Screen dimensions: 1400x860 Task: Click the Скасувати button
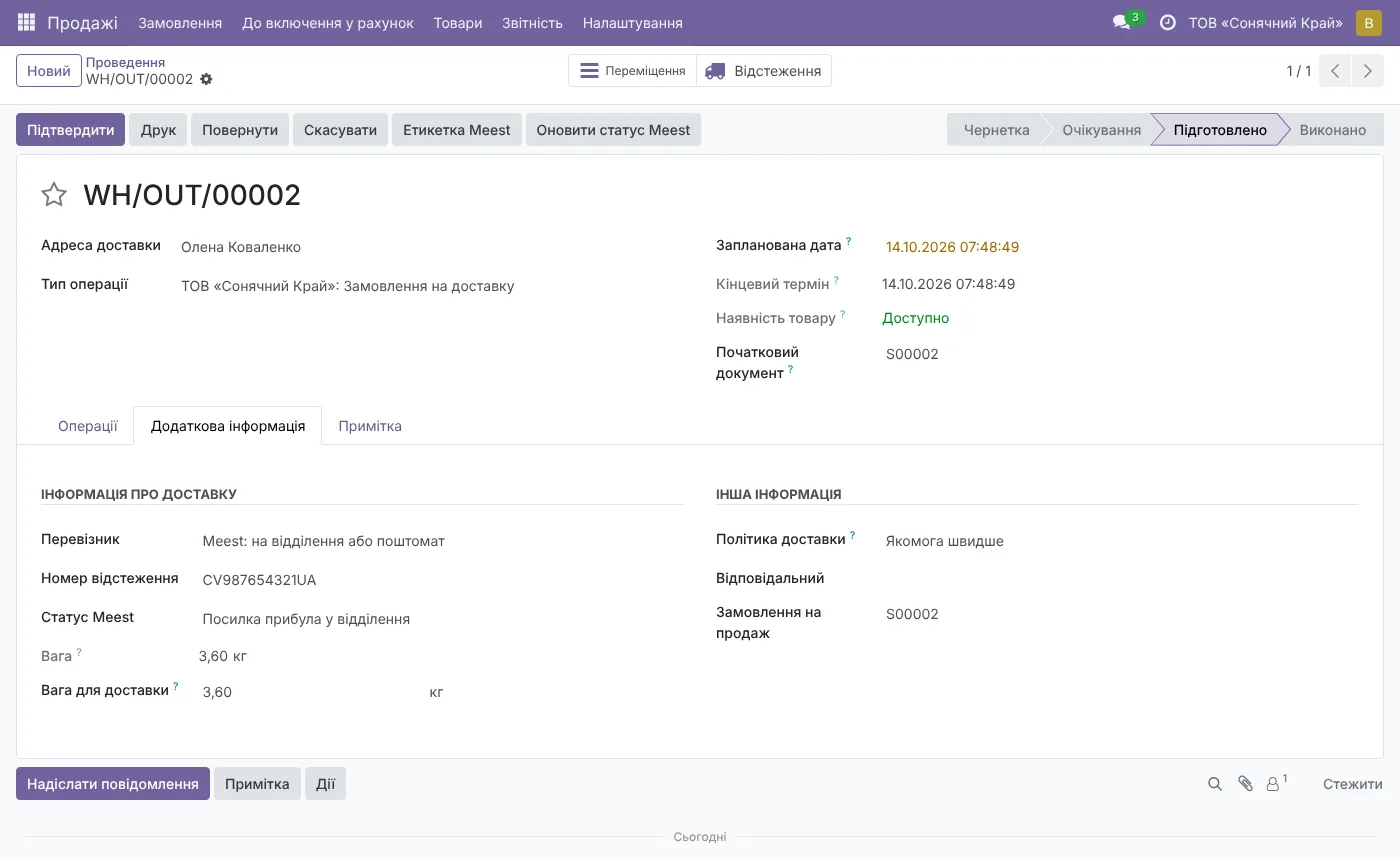tap(340, 130)
